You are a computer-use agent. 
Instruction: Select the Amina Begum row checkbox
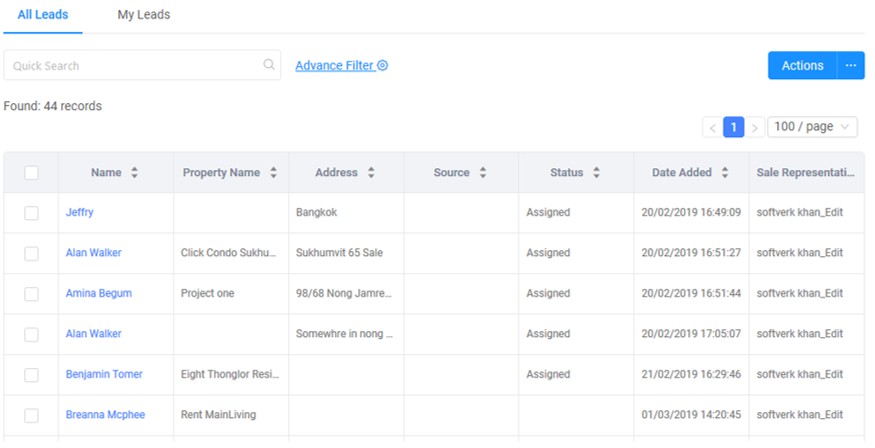point(31,294)
